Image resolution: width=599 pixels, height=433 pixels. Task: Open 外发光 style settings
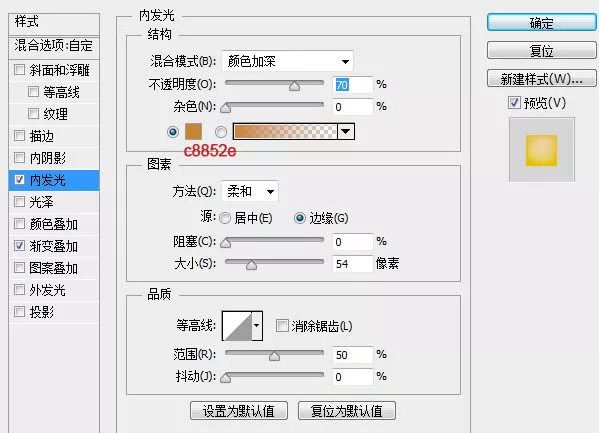click(47, 290)
